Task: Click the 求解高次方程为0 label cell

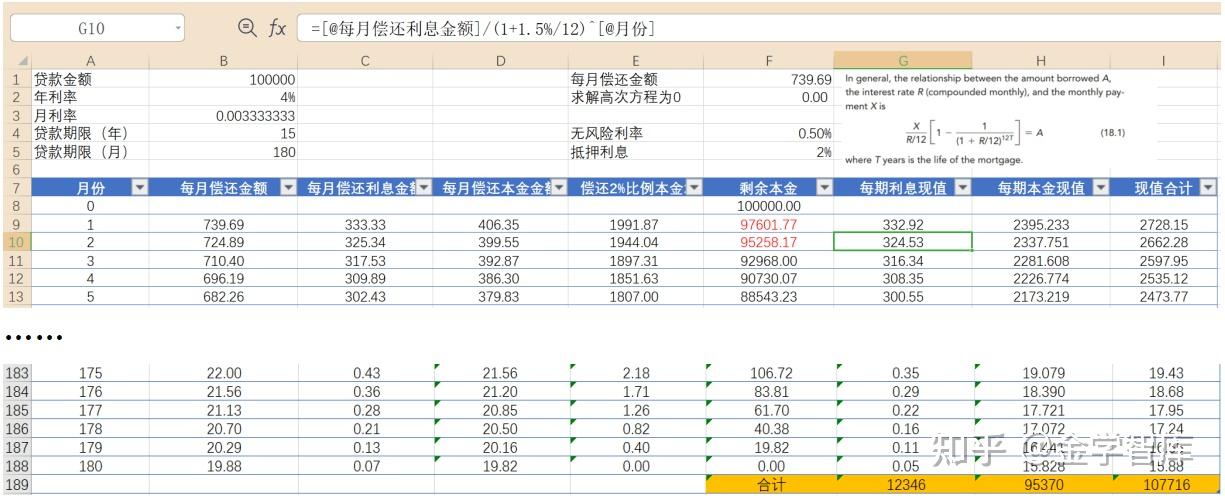Action: click(x=635, y=97)
